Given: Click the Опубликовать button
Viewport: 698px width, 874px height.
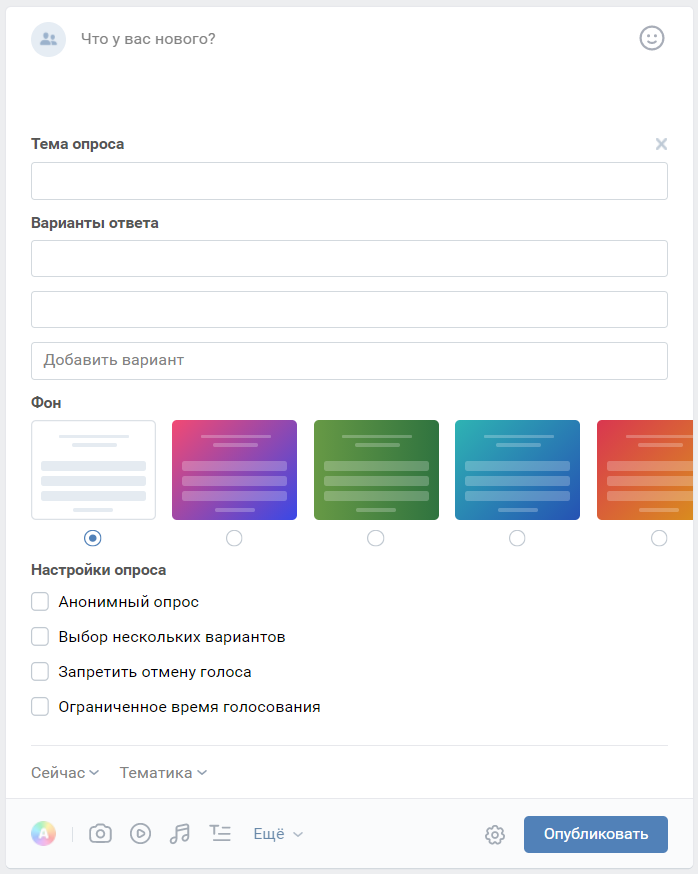Looking at the screenshot, I should coord(595,834).
